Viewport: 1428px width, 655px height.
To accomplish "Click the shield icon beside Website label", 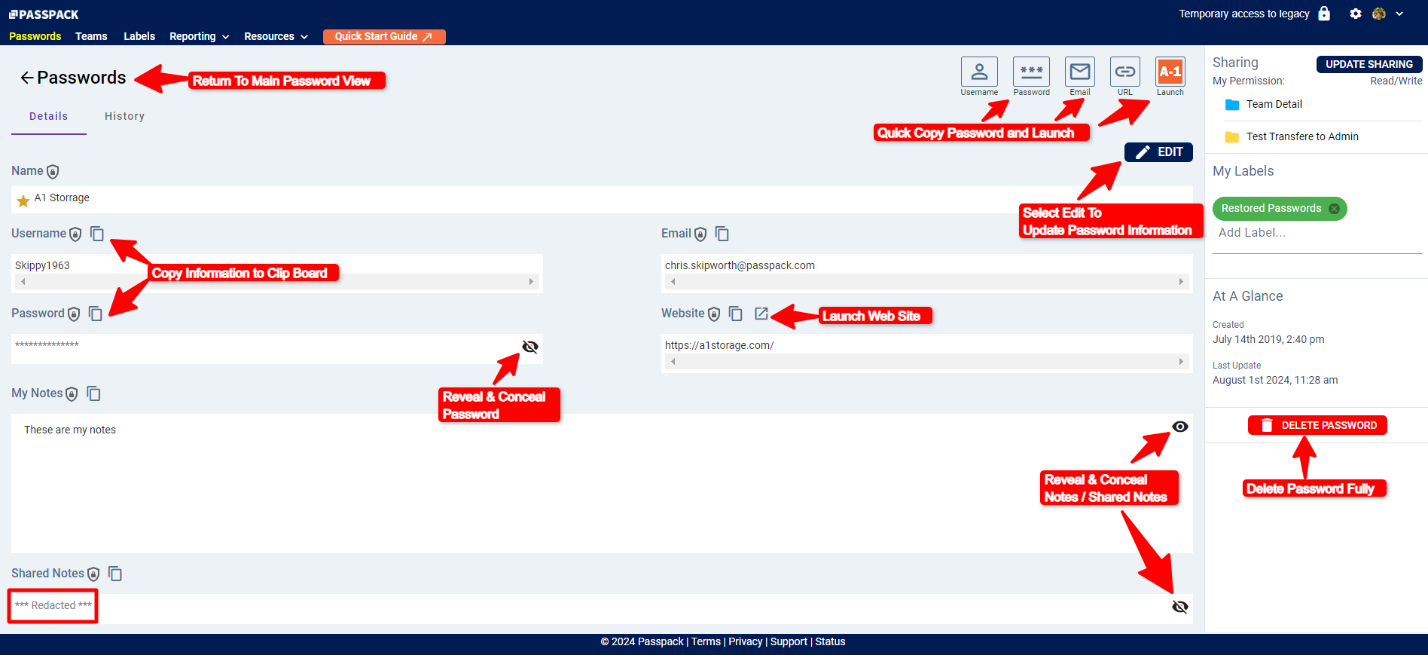I will point(714,314).
